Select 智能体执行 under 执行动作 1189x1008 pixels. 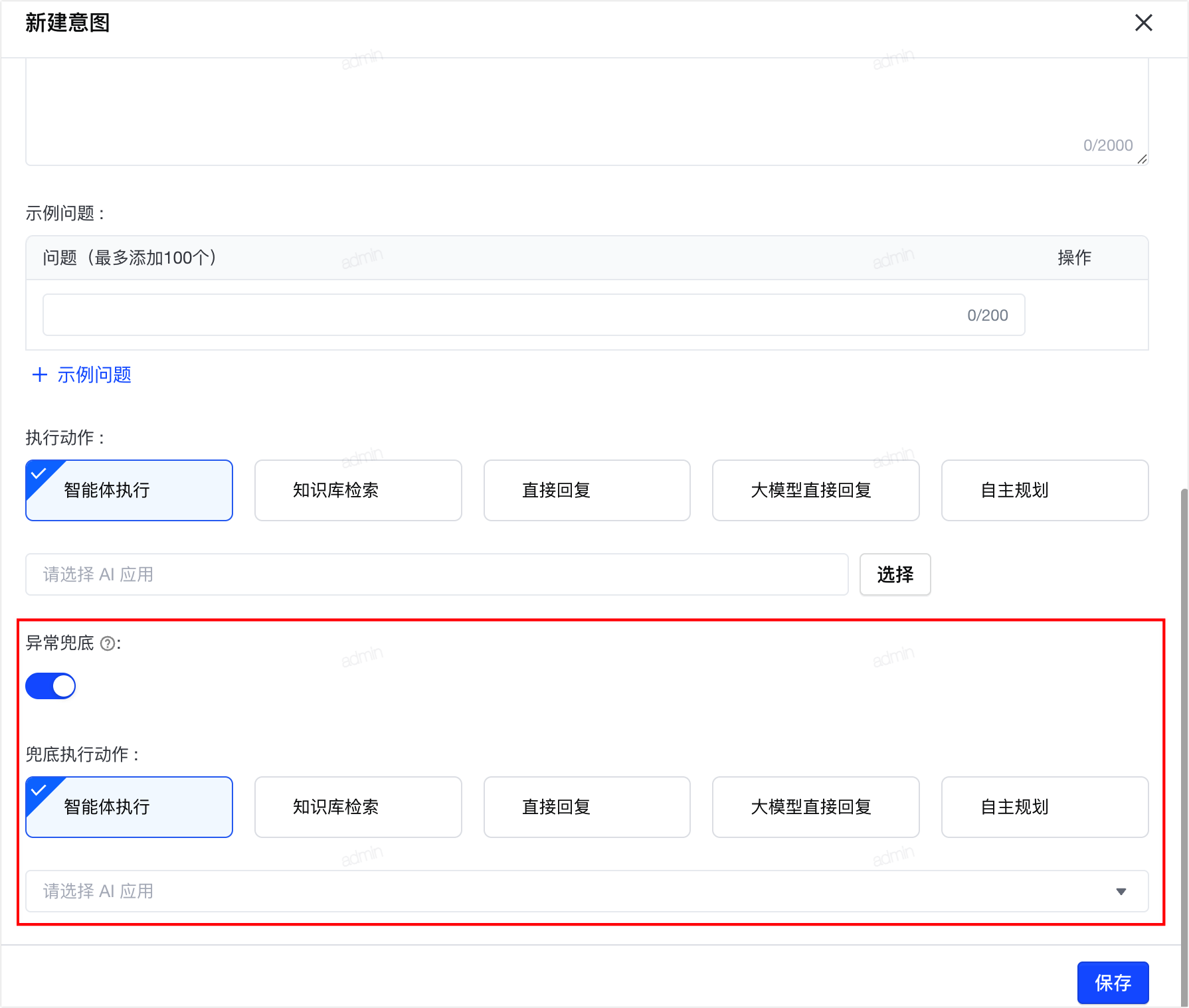129,490
